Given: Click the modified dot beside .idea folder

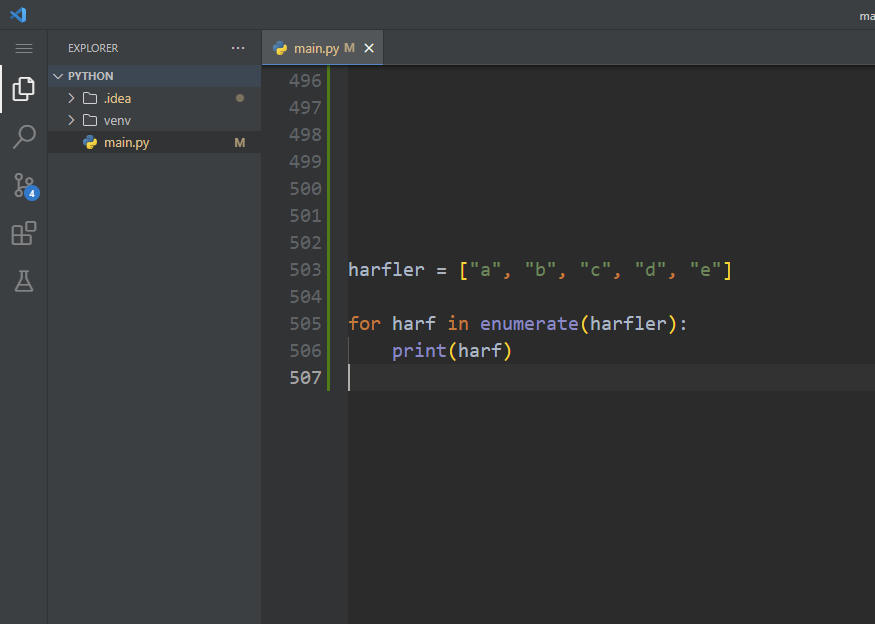Looking at the screenshot, I should [x=240, y=98].
